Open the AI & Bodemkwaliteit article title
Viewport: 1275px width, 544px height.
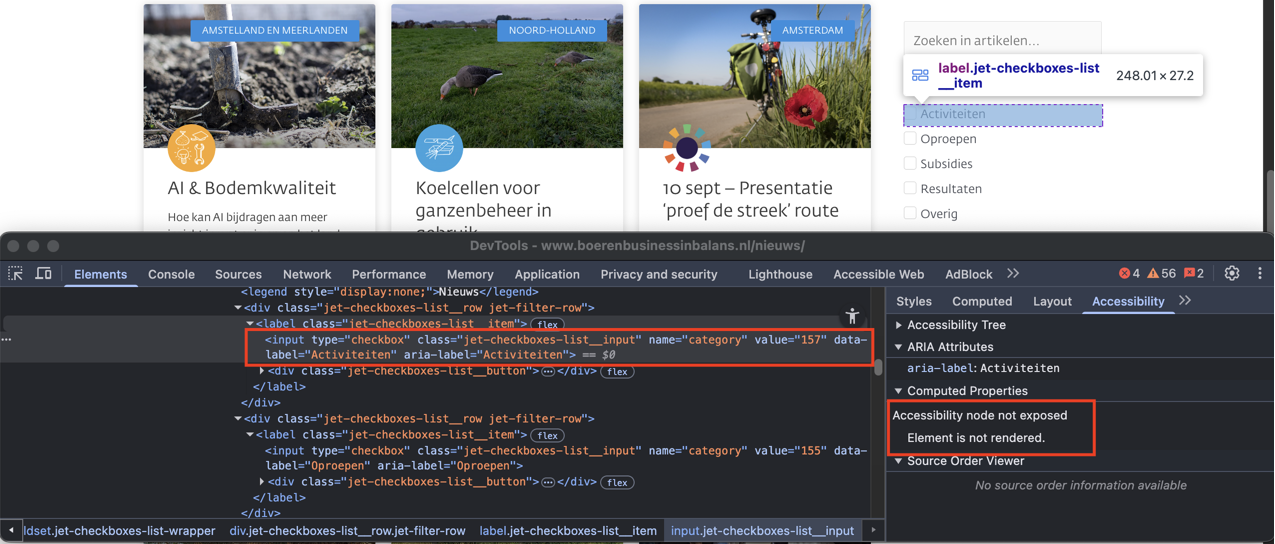coord(252,188)
